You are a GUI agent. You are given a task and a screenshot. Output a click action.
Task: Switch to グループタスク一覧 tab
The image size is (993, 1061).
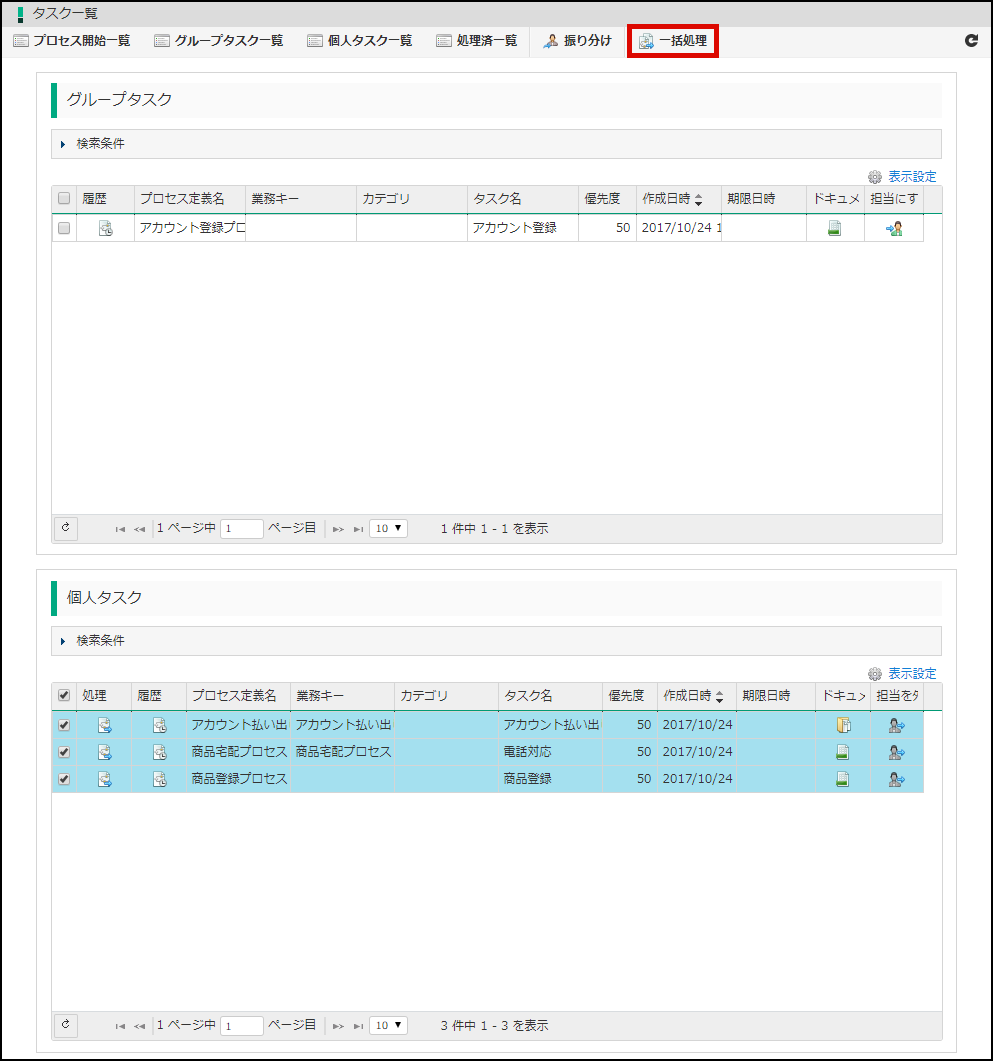click(218, 41)
